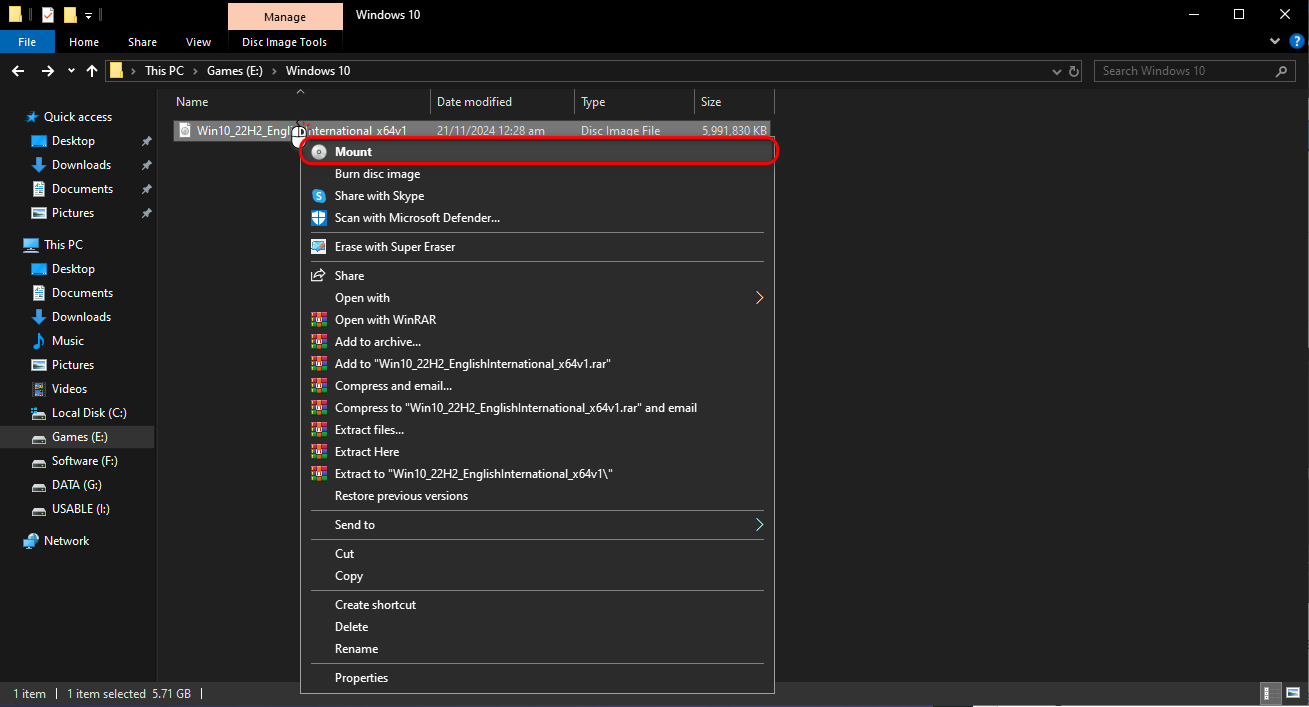Click the Search Windows 10 input box
The width and height of the screenshot is (1309, 707).
click(x=1183, y=71)
